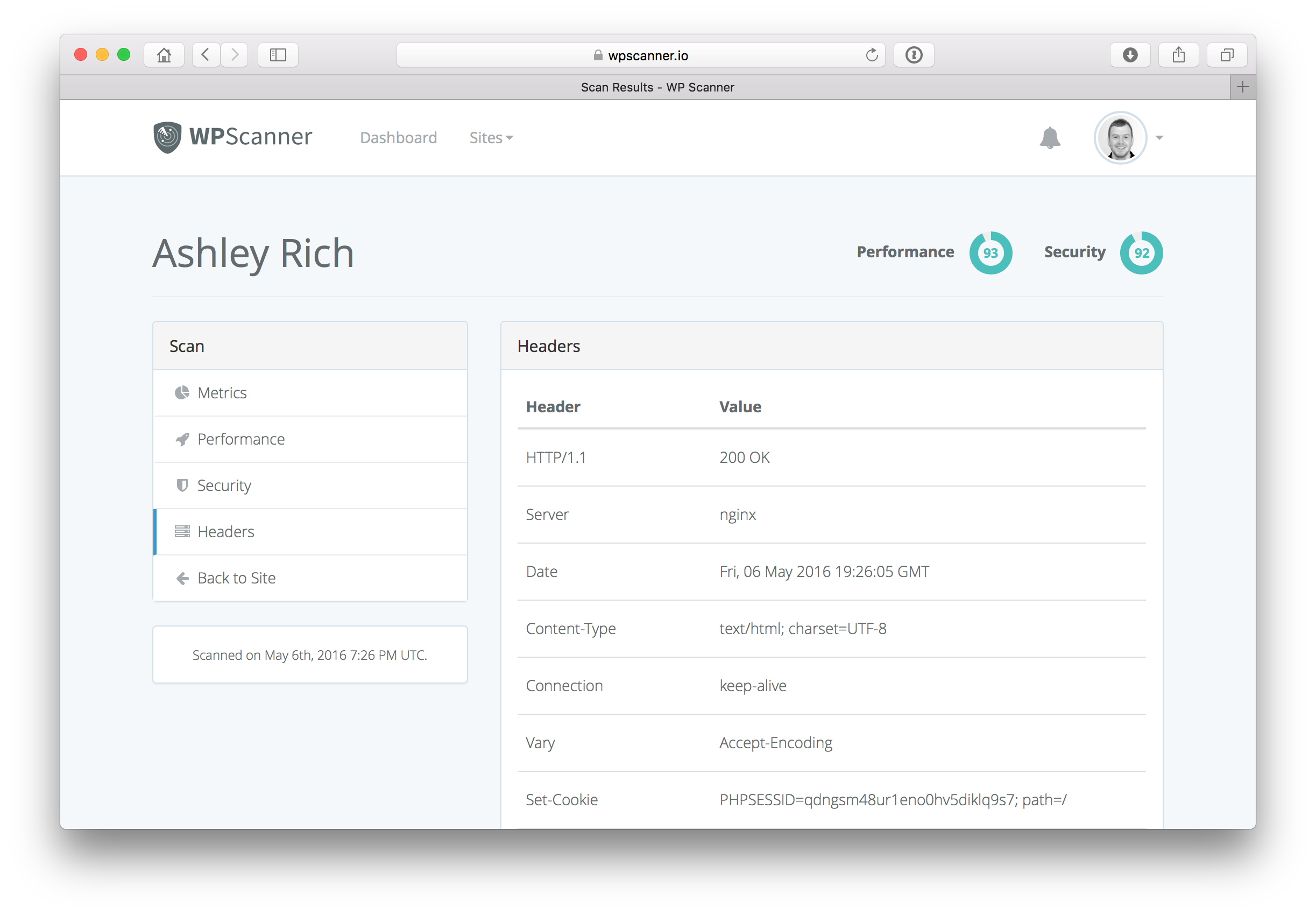Open the 1Password extension icon
This screenshot has height=915, width=1316.
tap(914, 55)
